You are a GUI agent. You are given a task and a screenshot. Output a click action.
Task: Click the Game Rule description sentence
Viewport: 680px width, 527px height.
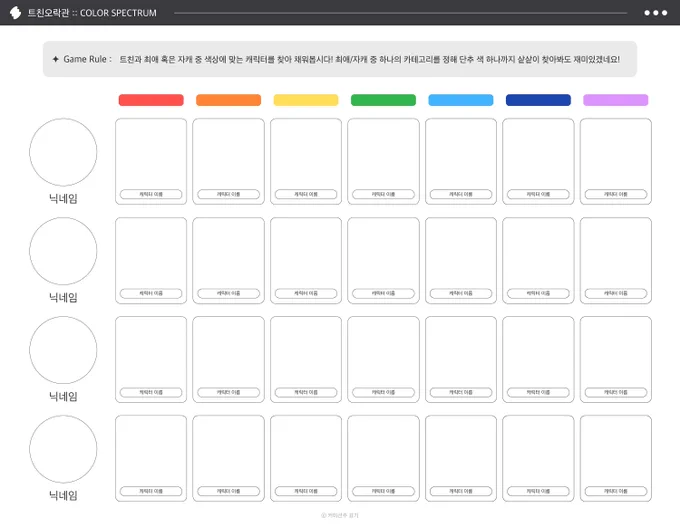[369, 59]
